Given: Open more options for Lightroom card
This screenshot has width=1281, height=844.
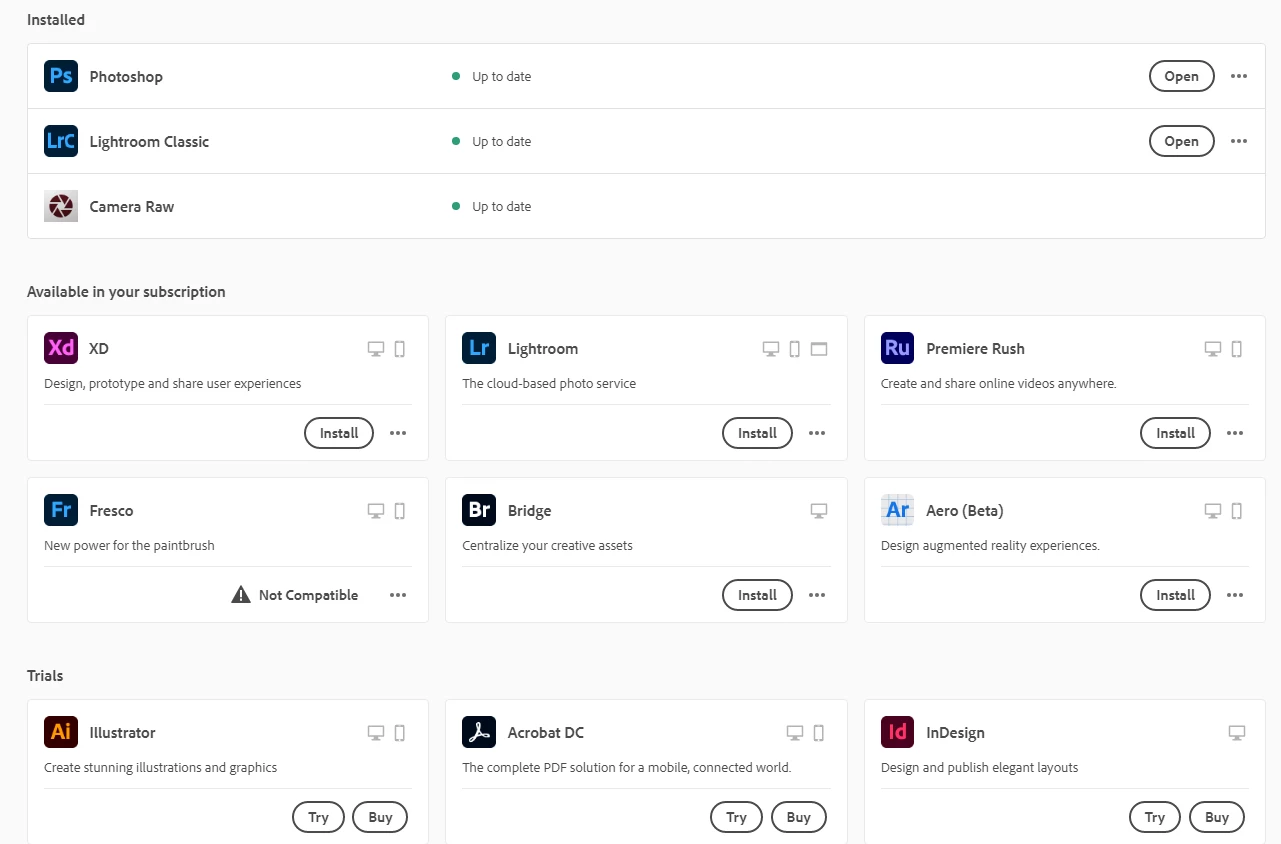Looking at the screenshot, I should 817,433.
